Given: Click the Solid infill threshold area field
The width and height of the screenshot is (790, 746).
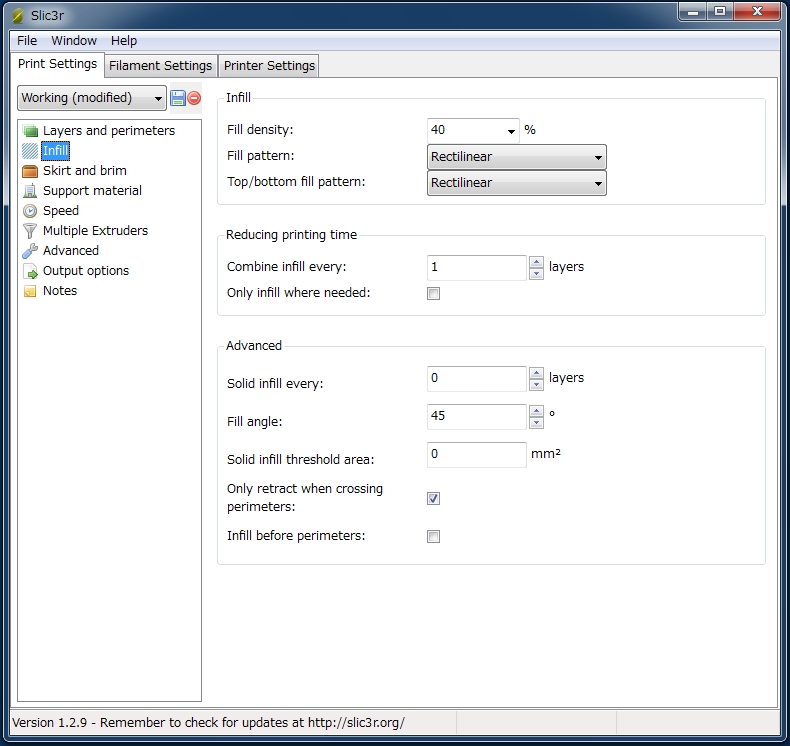Looking at the screenshot, I should pyautogui.click(x=477, y=455).
